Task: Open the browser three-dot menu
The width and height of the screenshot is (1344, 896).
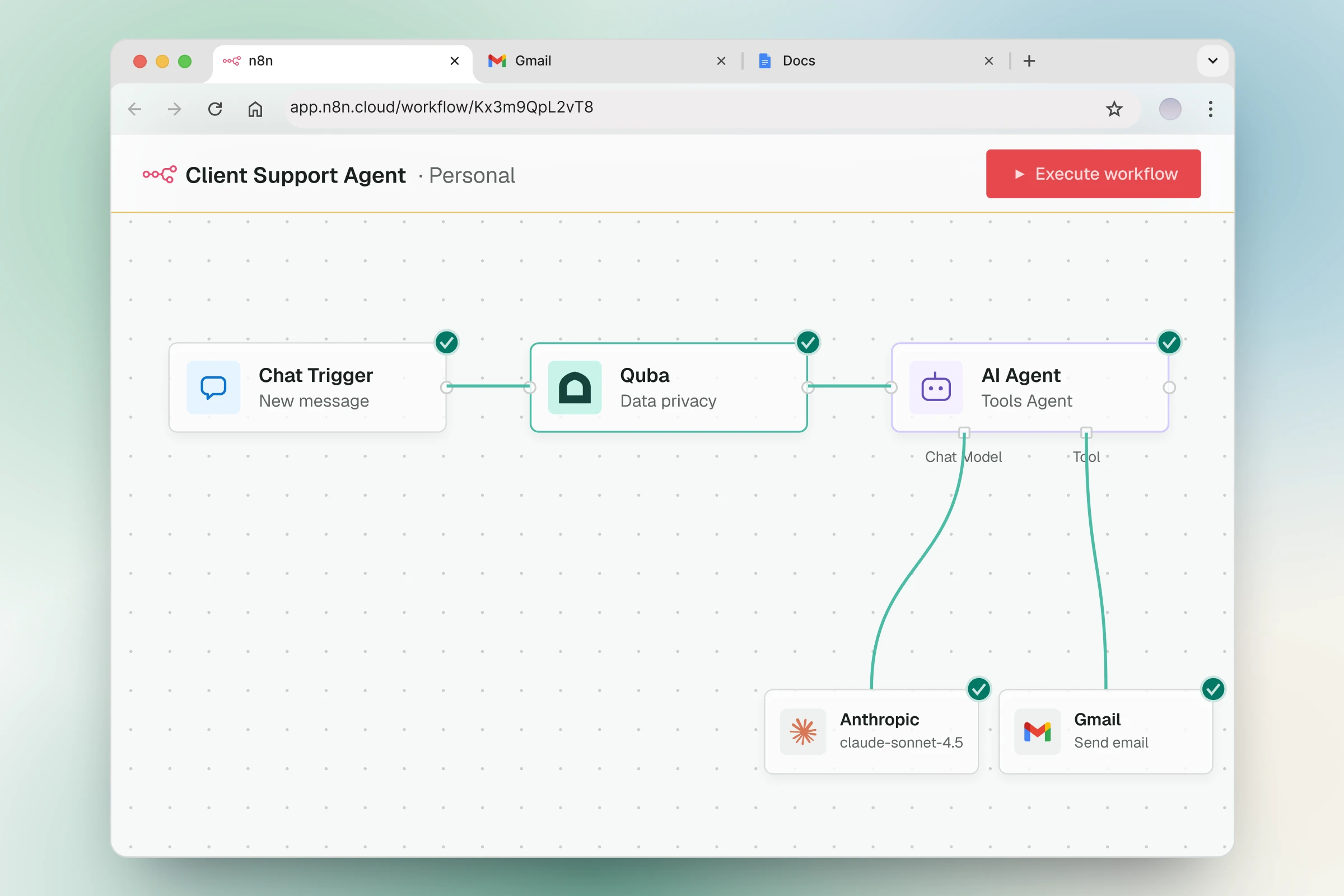Action: coord(1210,109)
